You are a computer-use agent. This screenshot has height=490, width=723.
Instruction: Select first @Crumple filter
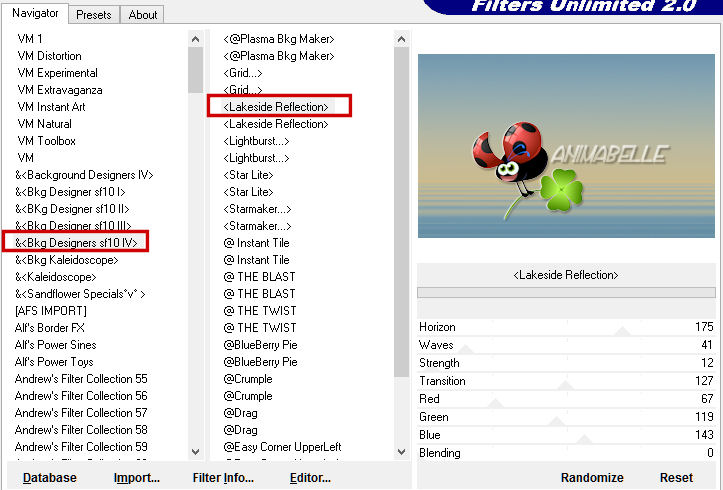click(x=248, y=379)
